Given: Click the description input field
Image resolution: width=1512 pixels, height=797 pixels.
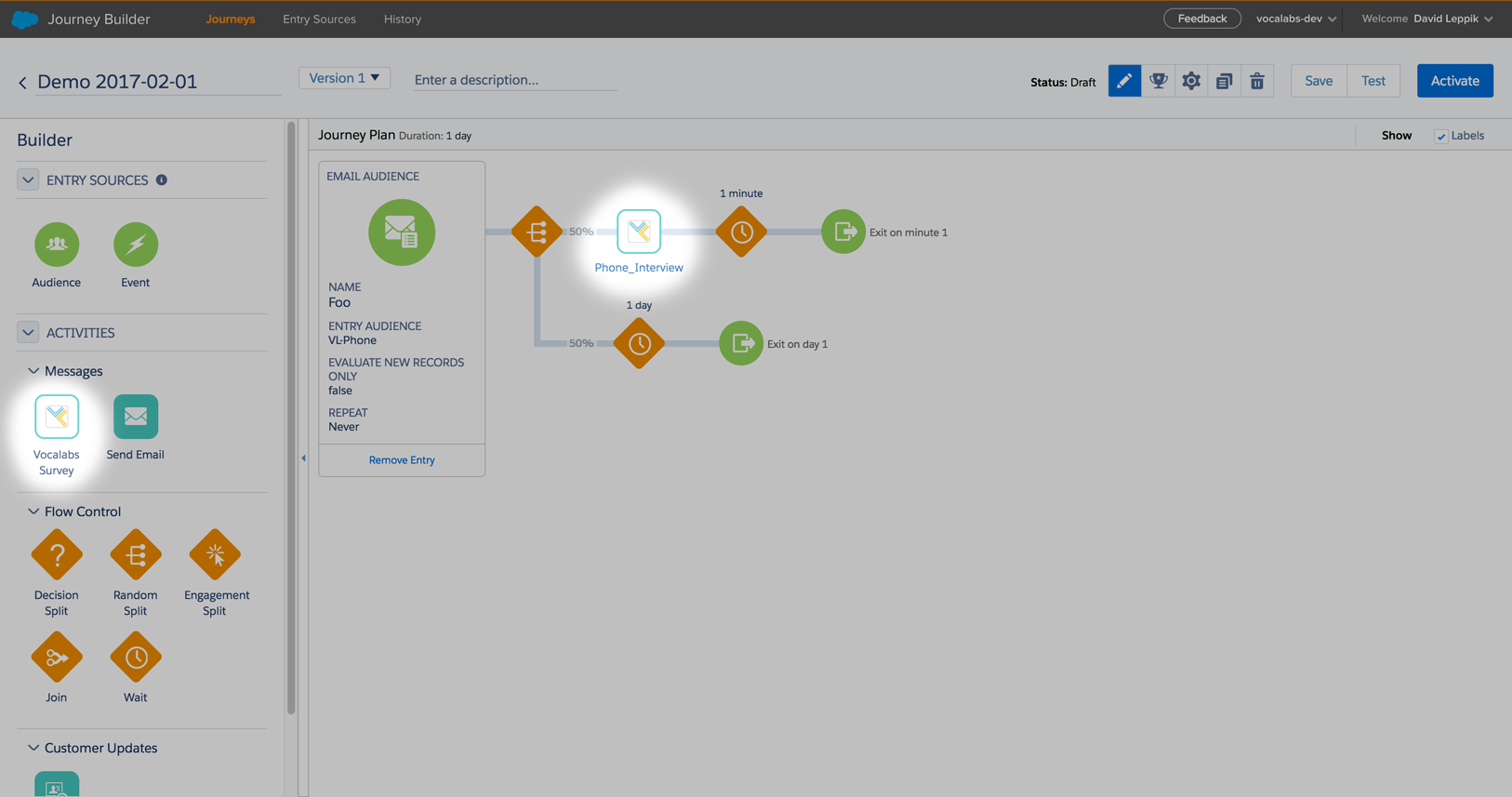Looking at the screenshot, I should (514, 80).
